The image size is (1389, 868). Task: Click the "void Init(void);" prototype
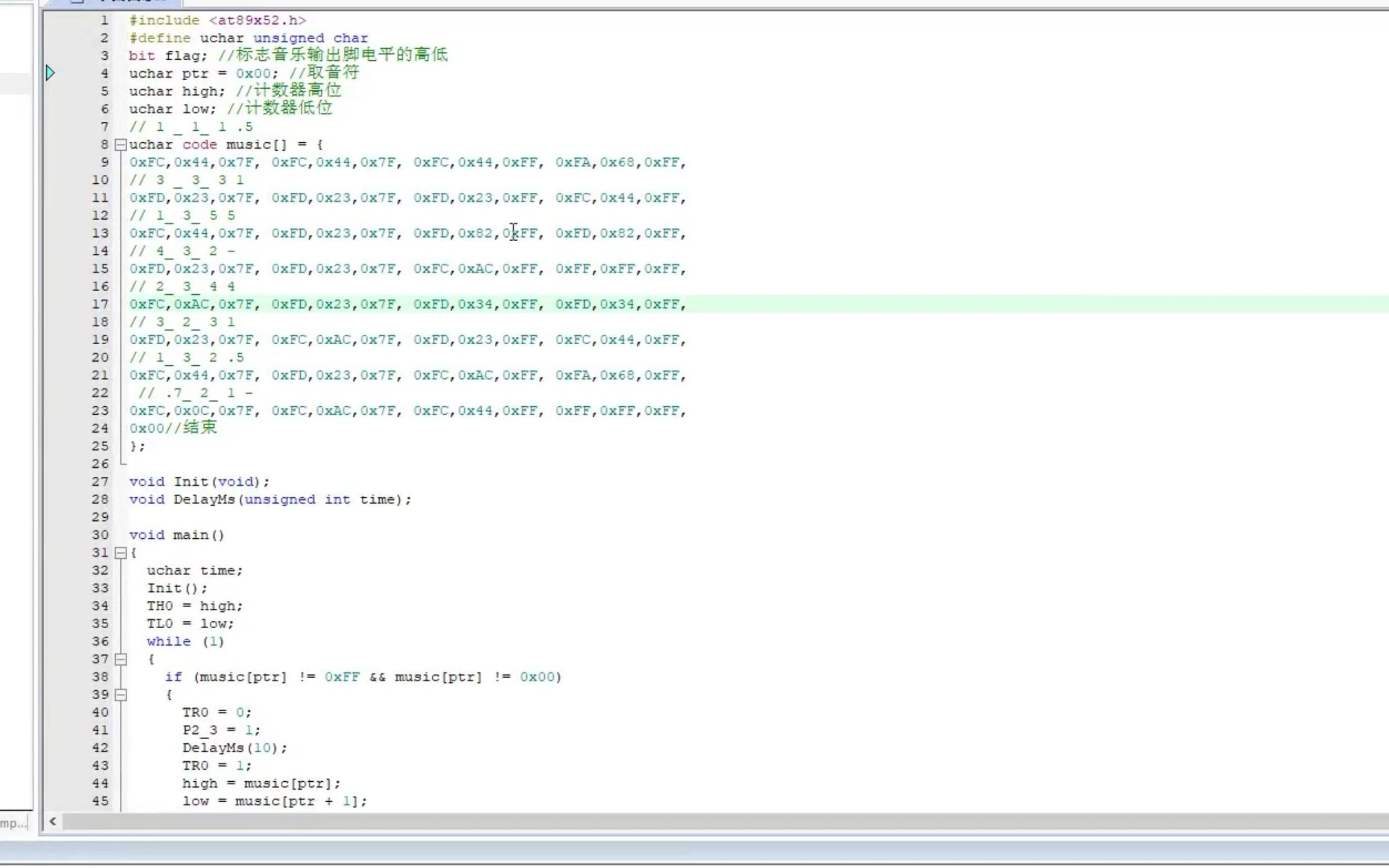[x=200, y=482]
